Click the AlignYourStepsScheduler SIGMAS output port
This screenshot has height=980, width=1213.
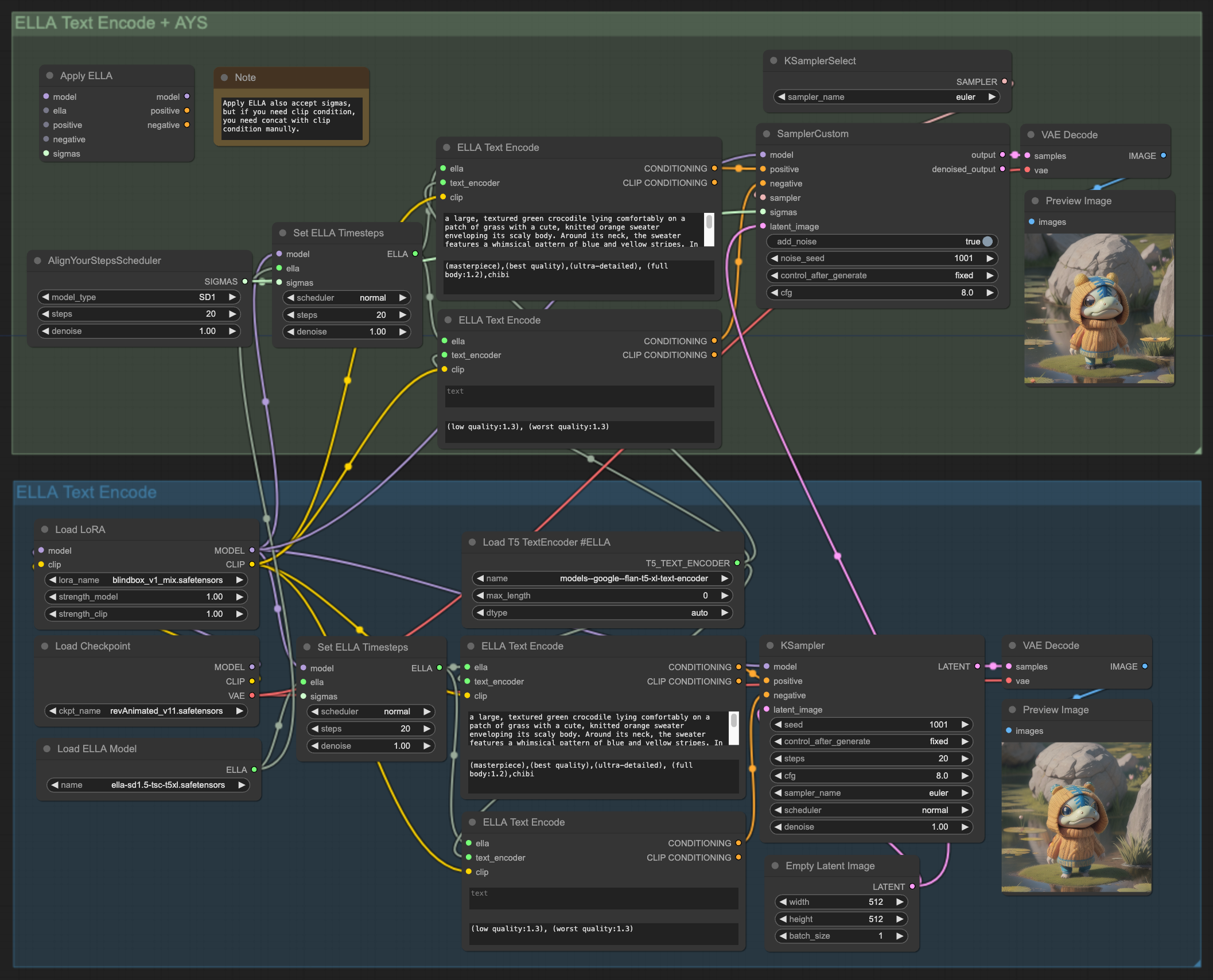[x=245, y=282]
